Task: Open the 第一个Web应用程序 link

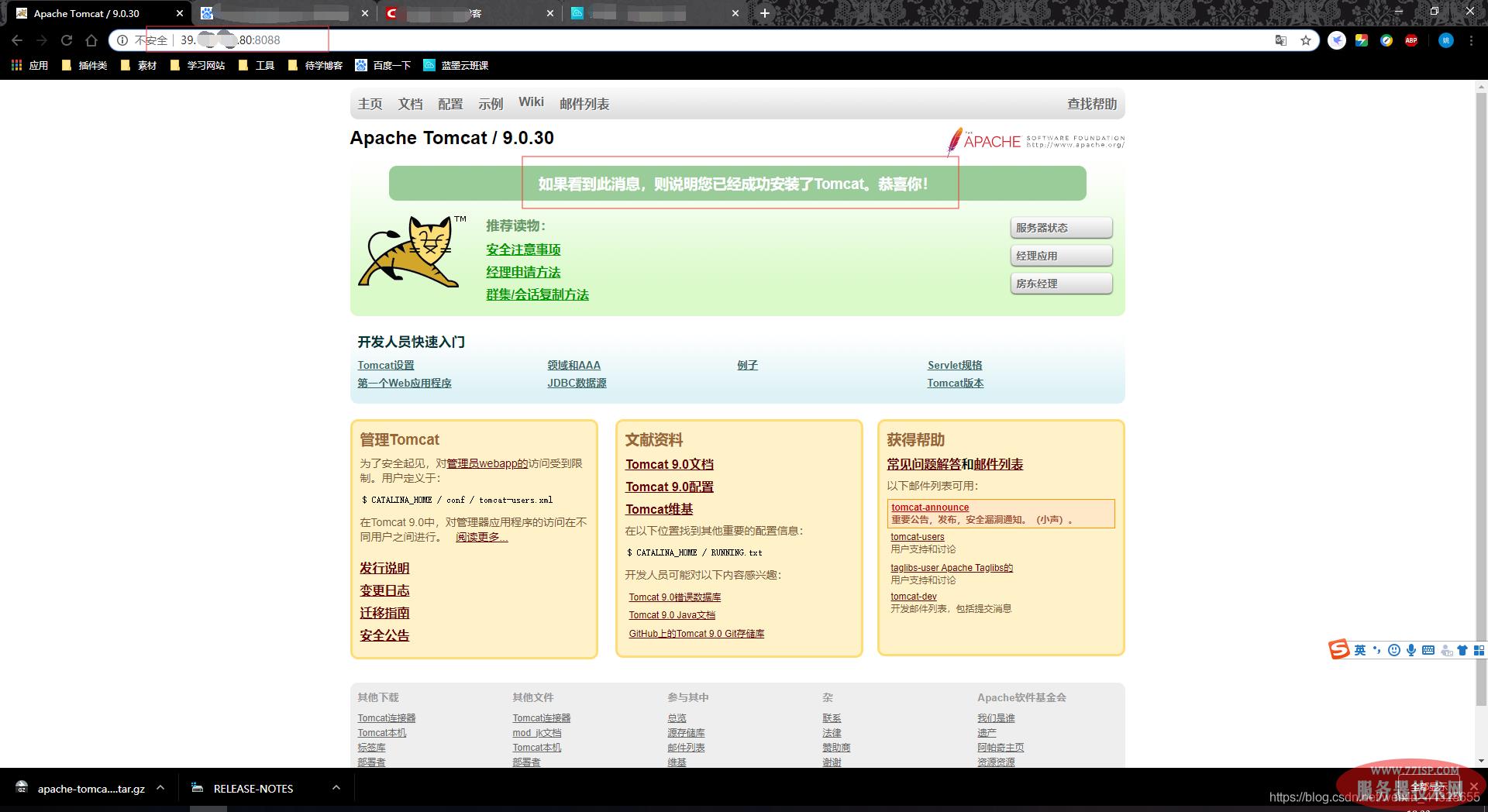Action: [x=405, y=383]
